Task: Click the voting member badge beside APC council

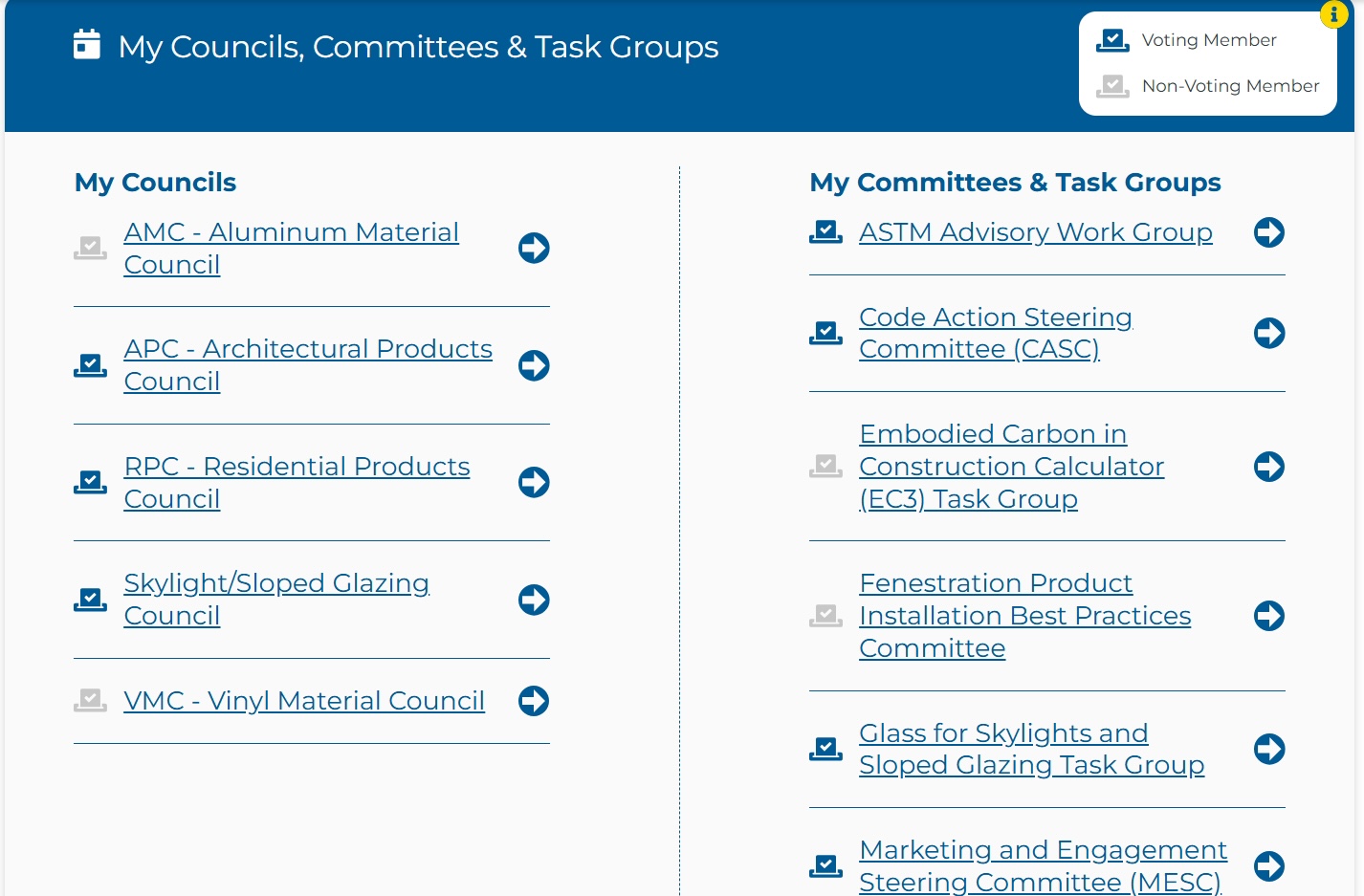Action: pos(91,365)
